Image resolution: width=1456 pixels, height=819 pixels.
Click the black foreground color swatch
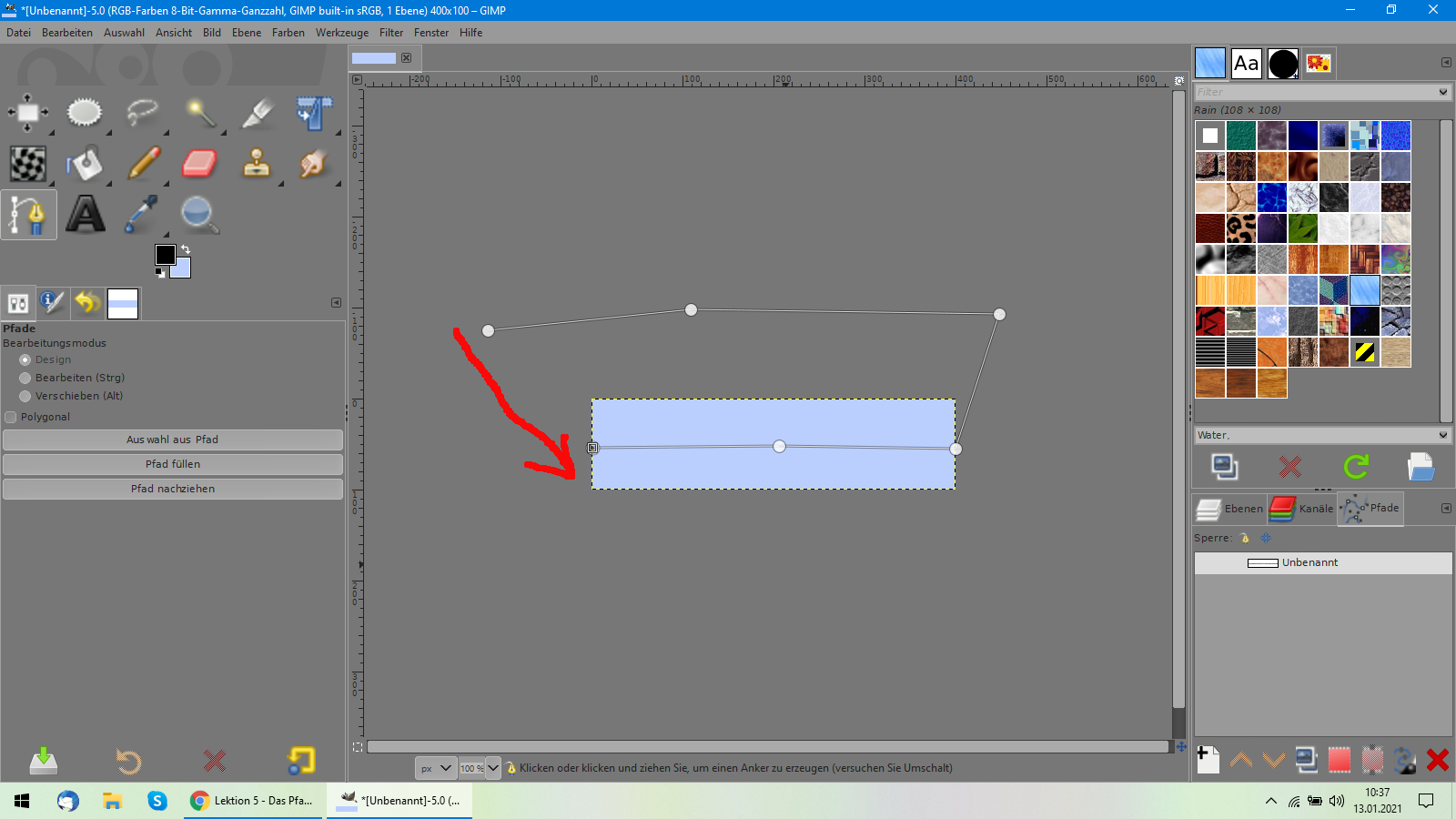click(x=165, y=254)
